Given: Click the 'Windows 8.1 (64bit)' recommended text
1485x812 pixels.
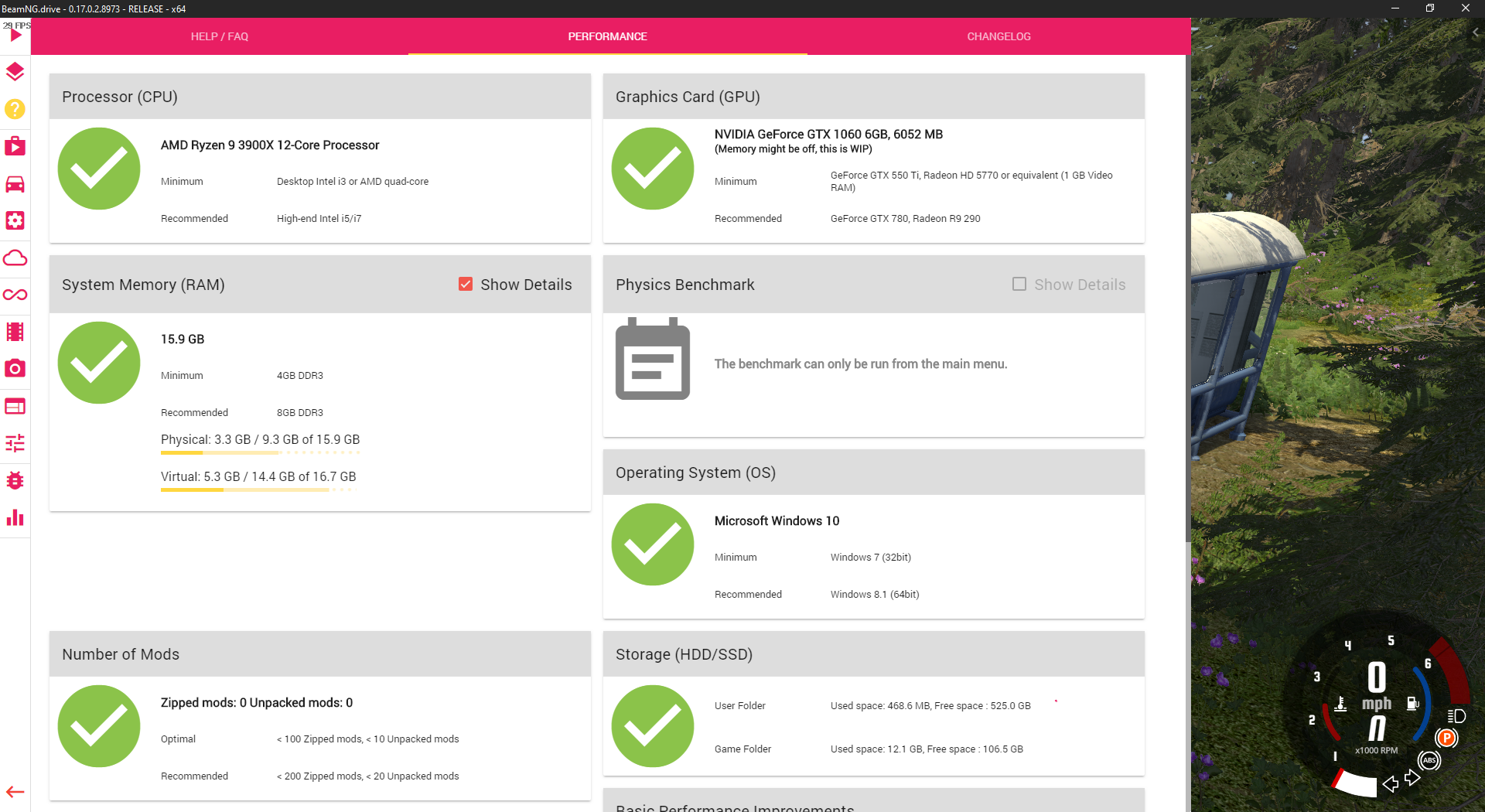Looking at the screenshot, I should tap(875, 595).
